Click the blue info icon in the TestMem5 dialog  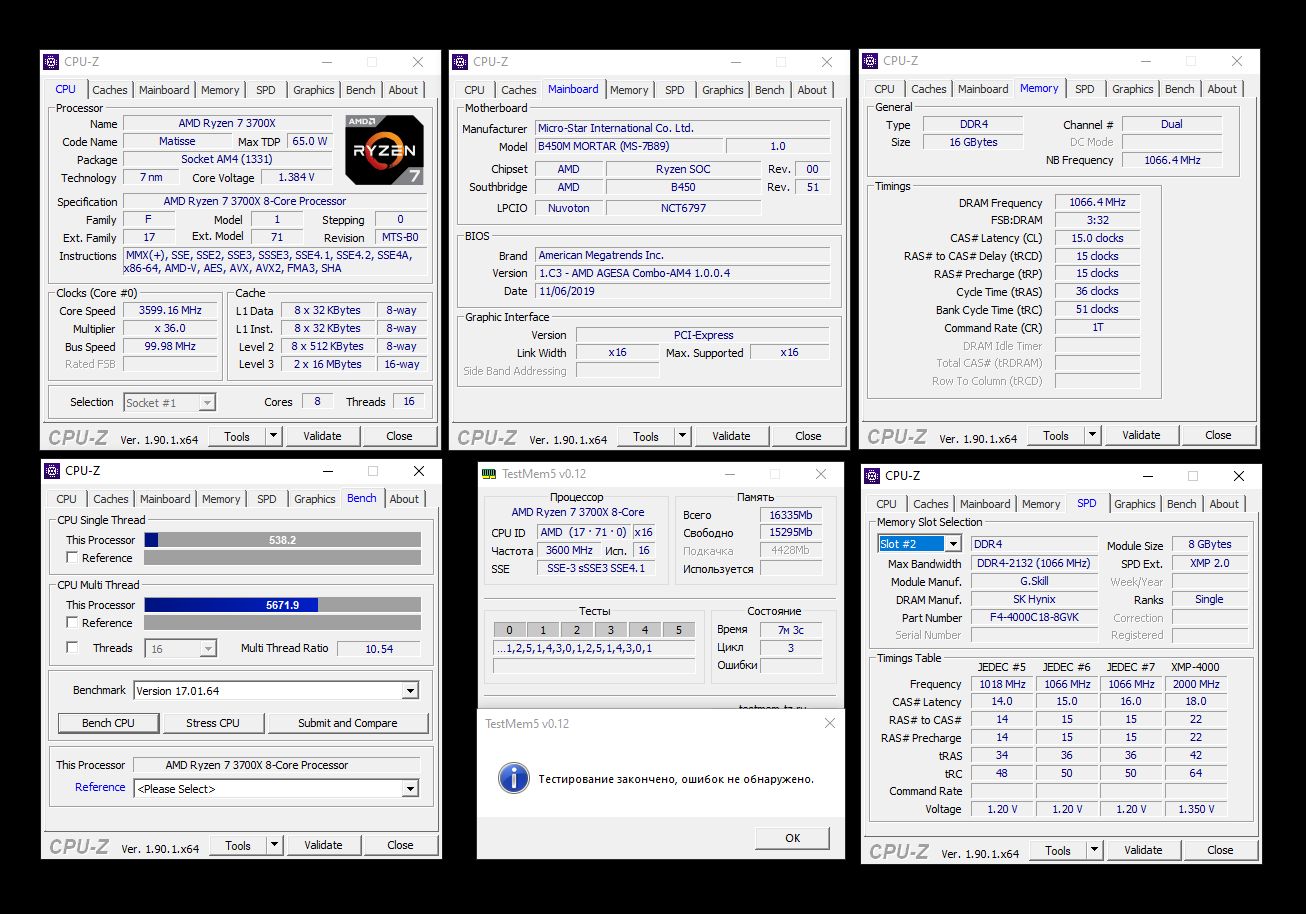514,778
